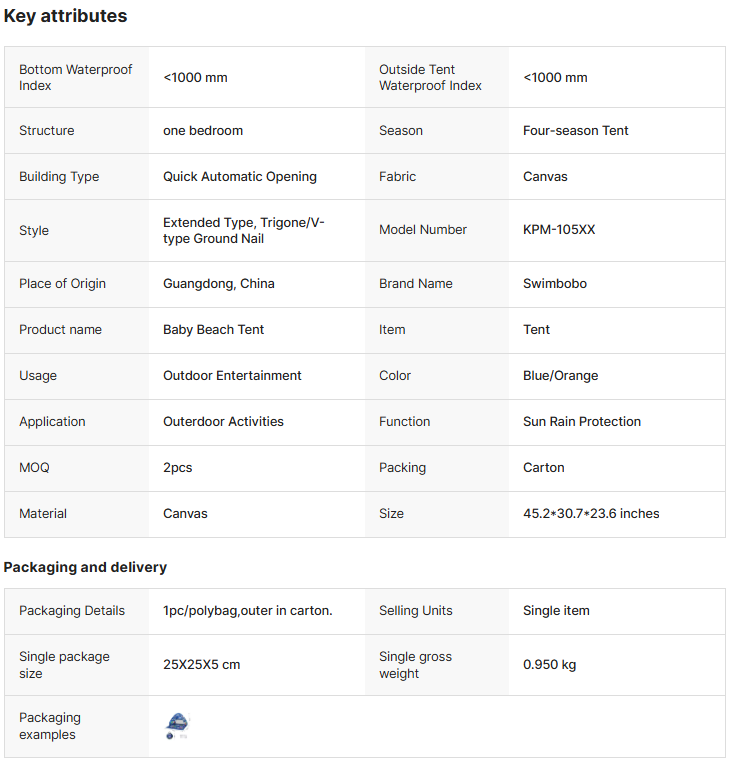The image size is (733, 766).
Task: Click the Blue/Orange color value
Action: tap(561, 376)
